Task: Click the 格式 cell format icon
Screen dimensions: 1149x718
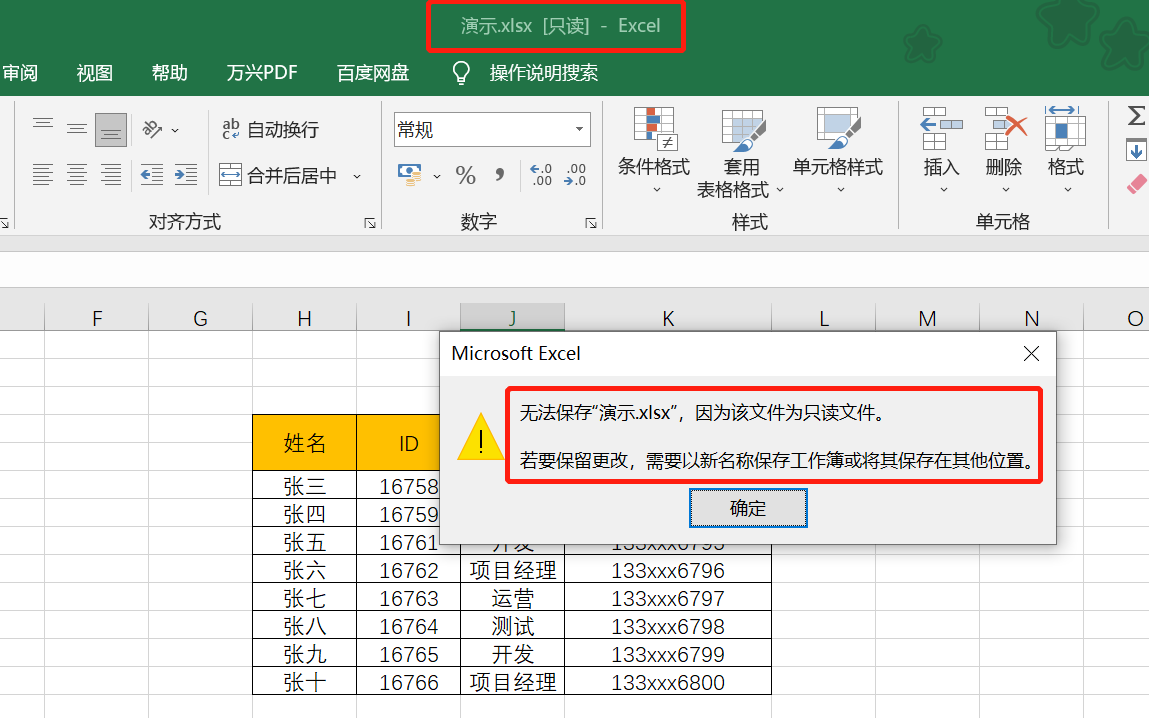Action: tap(1065, 129)
